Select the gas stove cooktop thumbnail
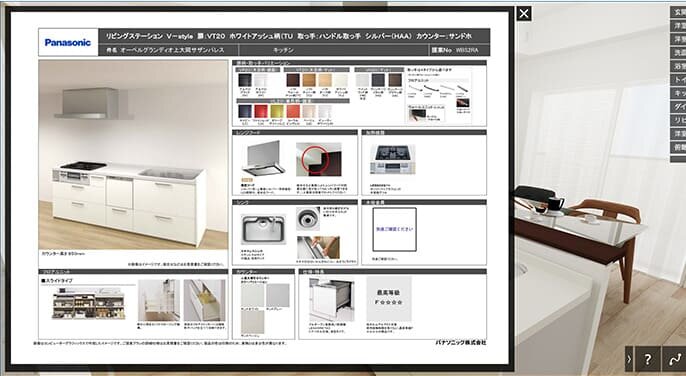The width and height of the screenshot is (686, 376). [392, 159]
